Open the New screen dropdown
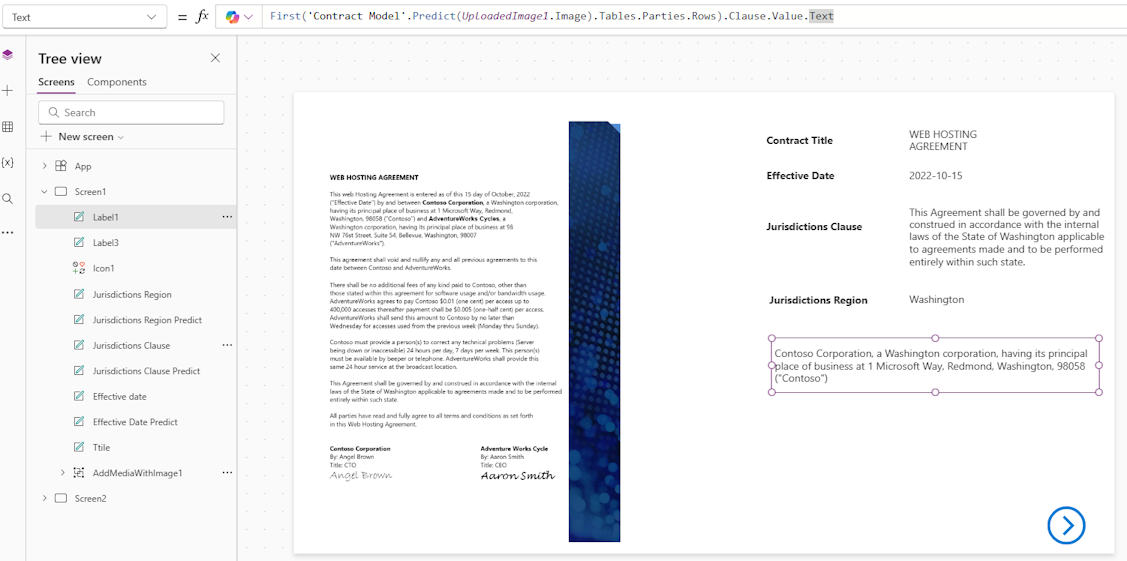 (83, 136)
